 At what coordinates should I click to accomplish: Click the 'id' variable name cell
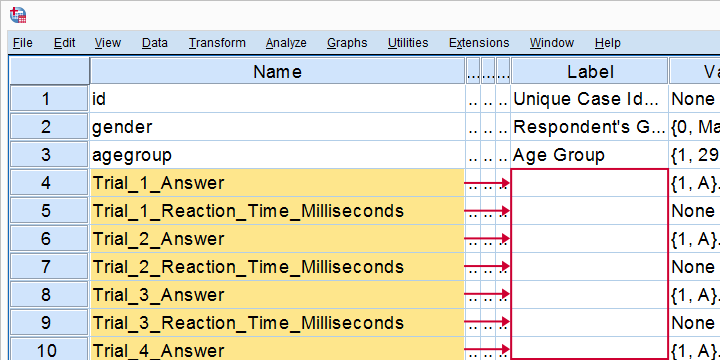tap(277, 99)
